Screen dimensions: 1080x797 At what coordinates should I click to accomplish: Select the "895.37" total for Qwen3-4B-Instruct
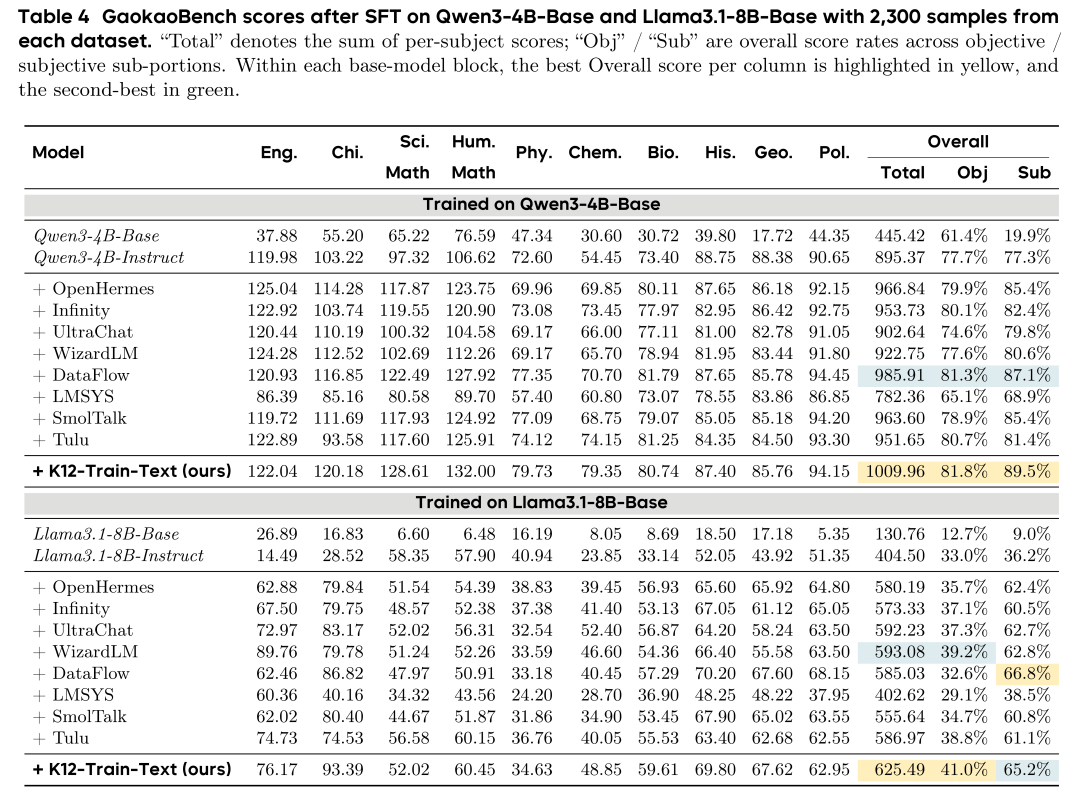pyautogui.click(x=900, y=258)
